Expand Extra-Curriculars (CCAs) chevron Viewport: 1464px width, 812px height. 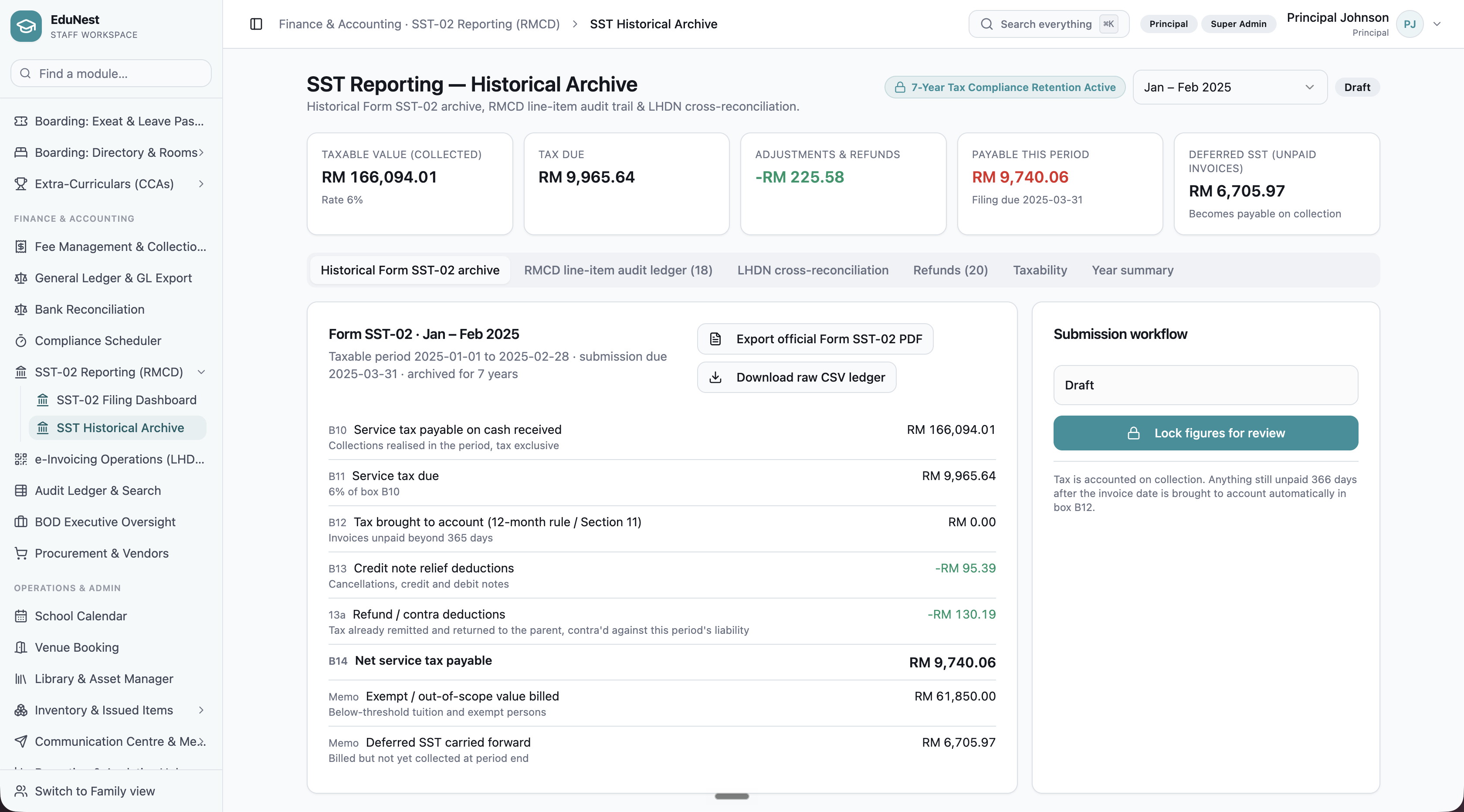201,183
